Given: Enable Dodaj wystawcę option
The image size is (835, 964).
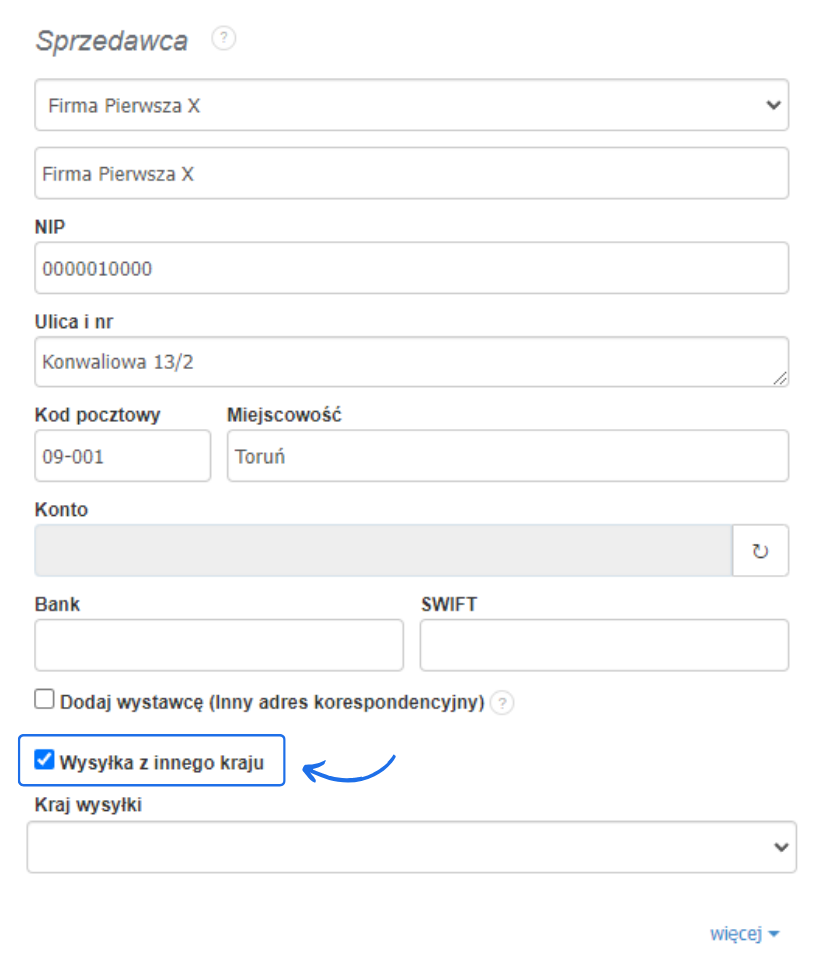Looking at the screenshot, I should (x=43, y=699).
